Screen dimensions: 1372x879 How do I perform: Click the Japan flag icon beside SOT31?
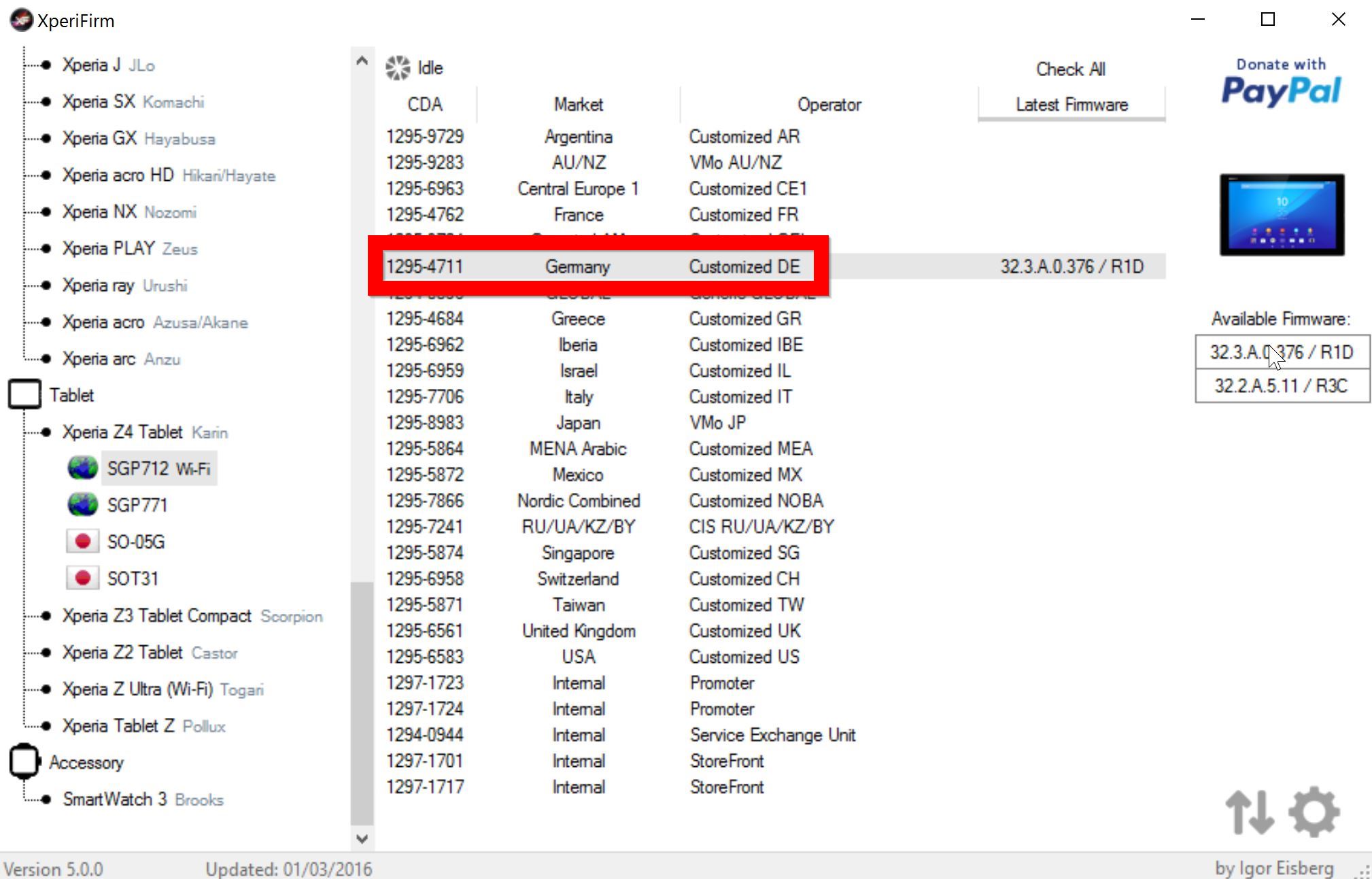(82, 578)
